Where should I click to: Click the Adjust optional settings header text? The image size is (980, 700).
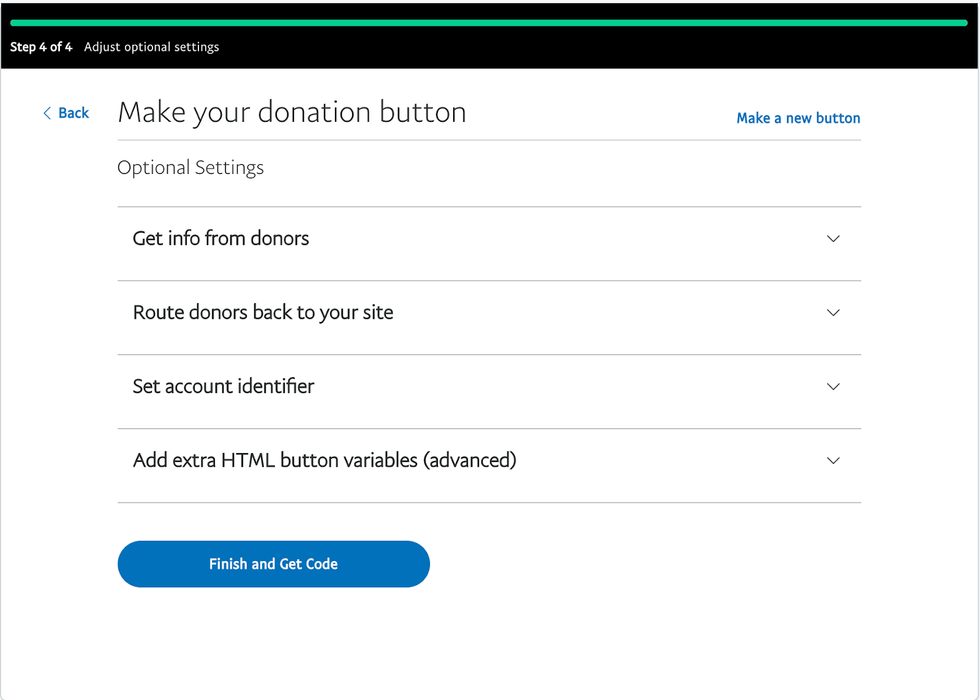pos(151,47)
